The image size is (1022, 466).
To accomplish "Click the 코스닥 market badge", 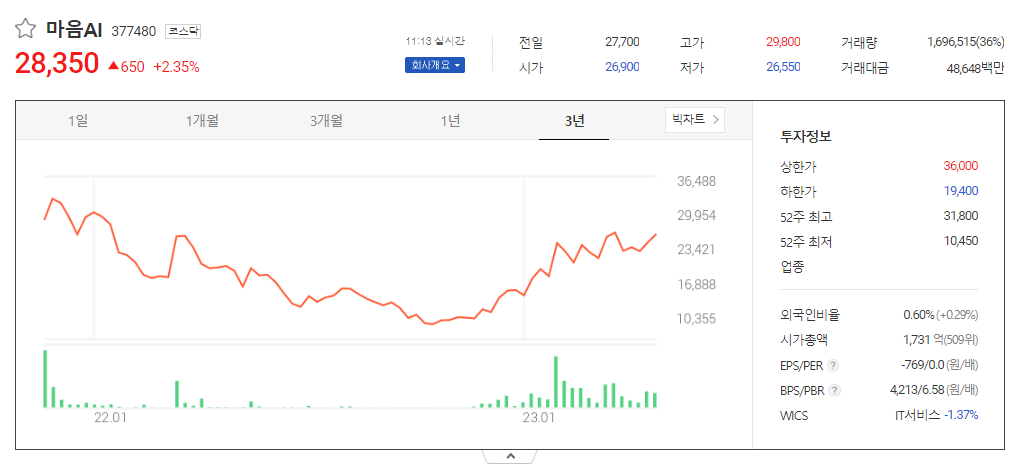I will click(183, 31).
